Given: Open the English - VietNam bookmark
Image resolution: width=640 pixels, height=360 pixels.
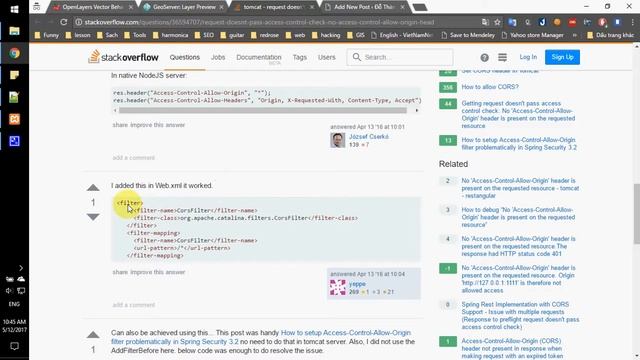Looking at the screenshot, I should [402, 36].
